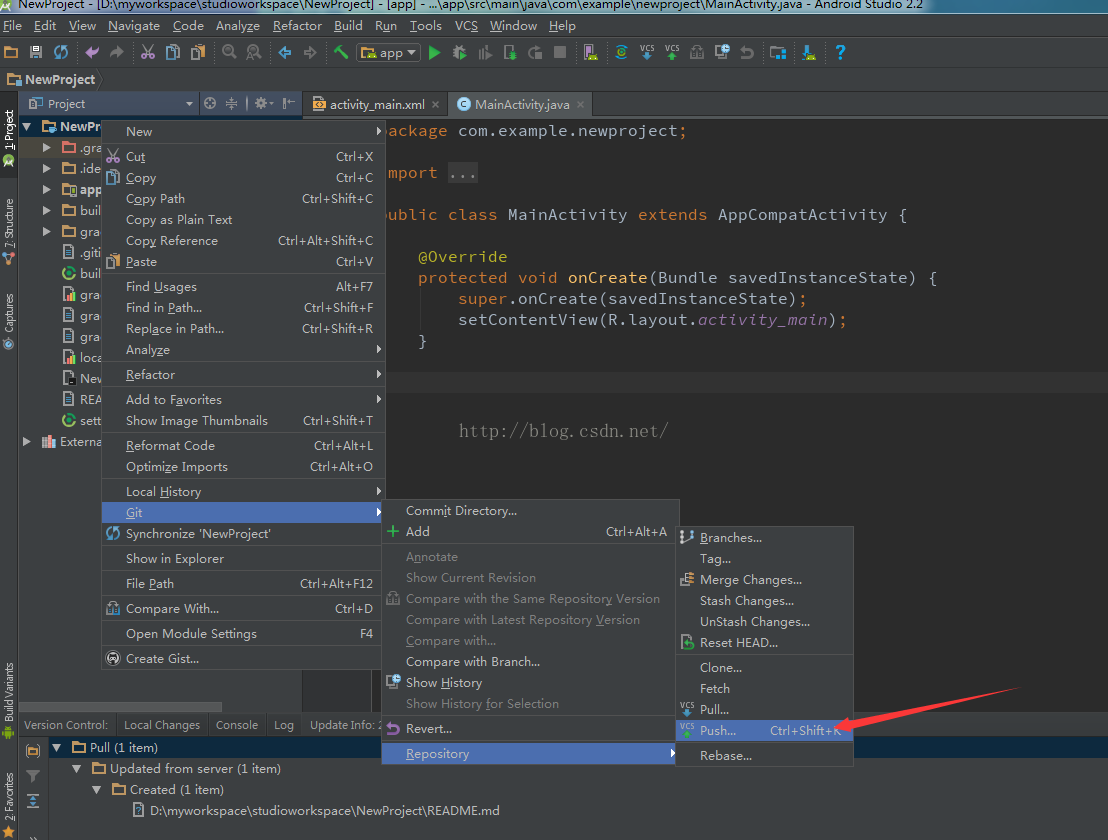Open the Project panel settings gear
This screenshot has width=1108, height=840.
pos(263,104)
